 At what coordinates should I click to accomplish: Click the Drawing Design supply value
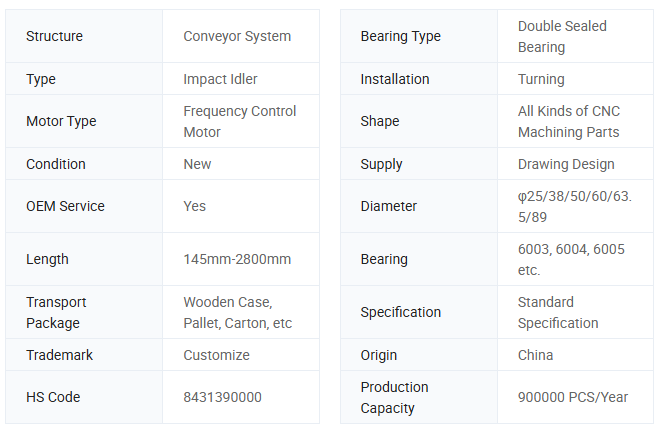pos(566,164)
